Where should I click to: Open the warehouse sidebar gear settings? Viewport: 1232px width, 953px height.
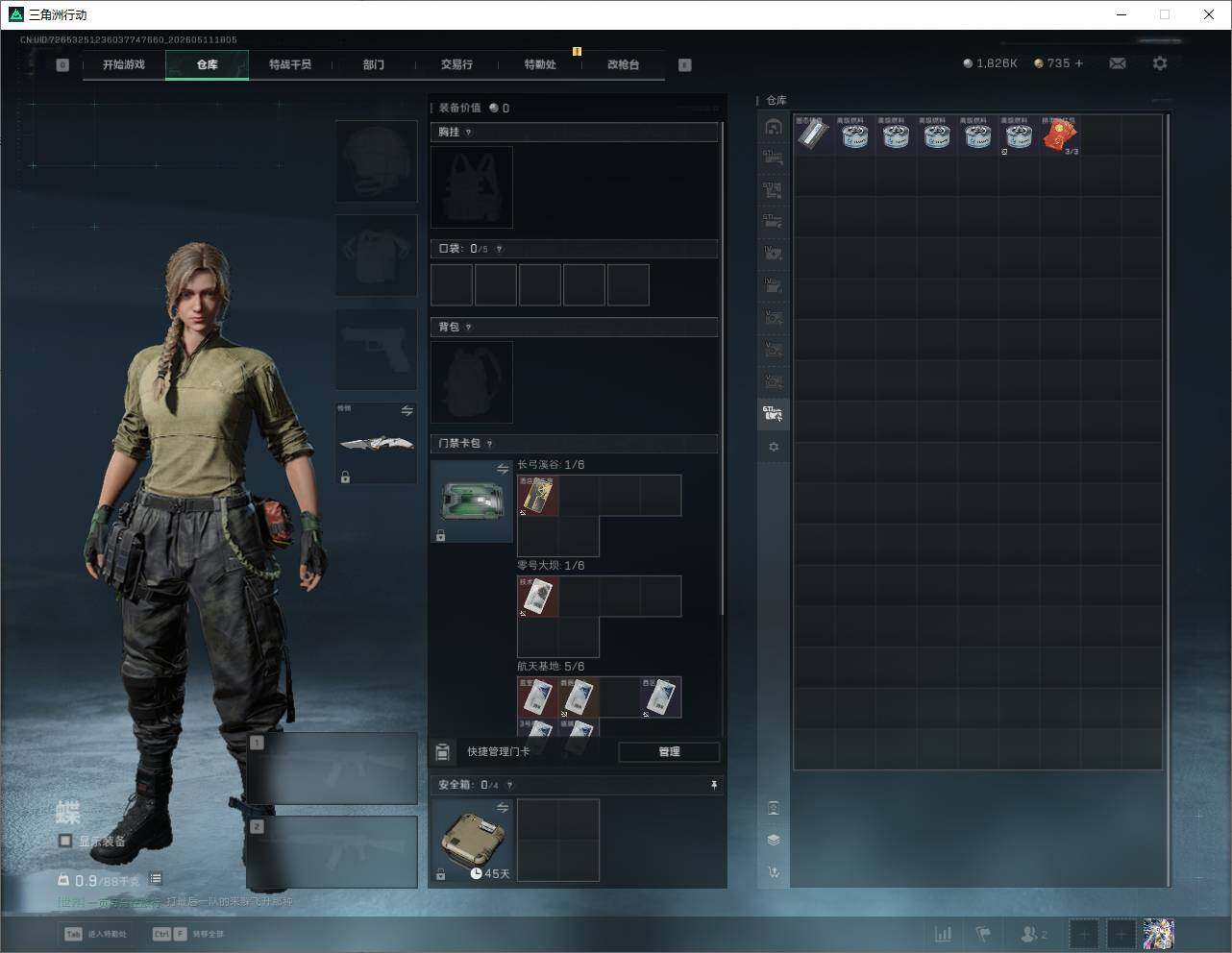pos(774,447)
